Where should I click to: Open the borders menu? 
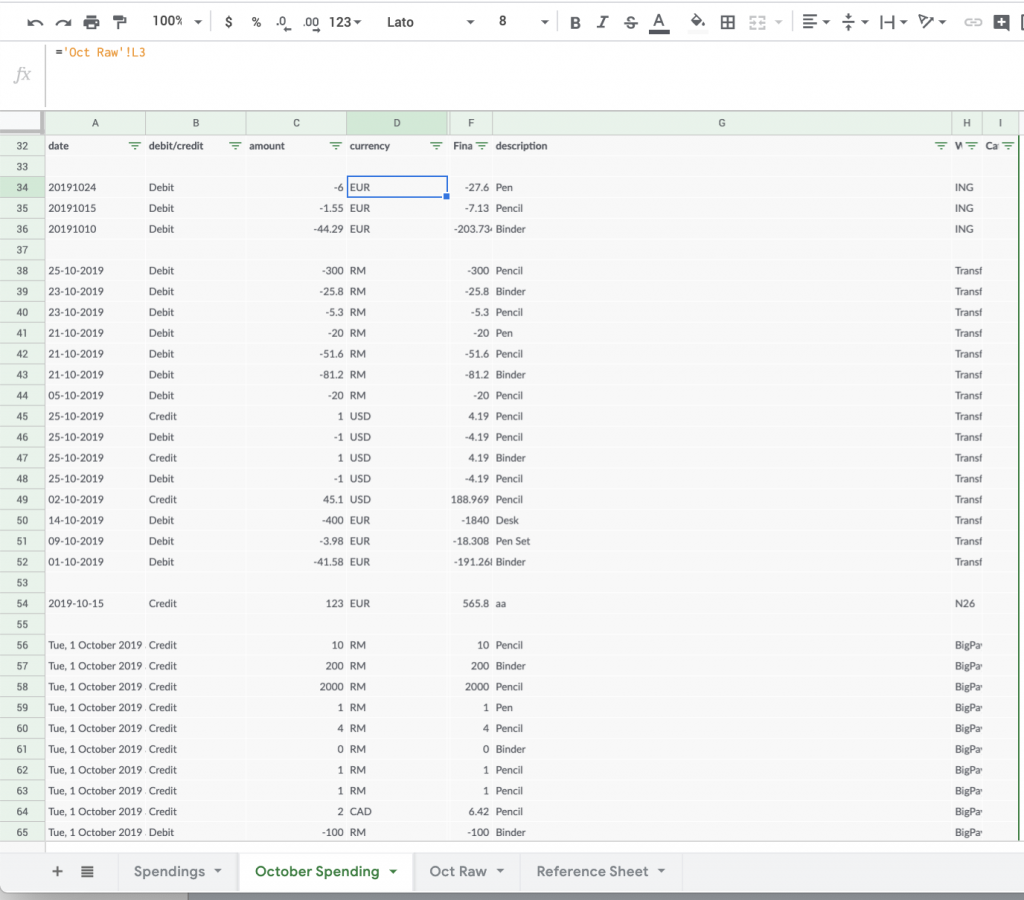pos(728,23)
